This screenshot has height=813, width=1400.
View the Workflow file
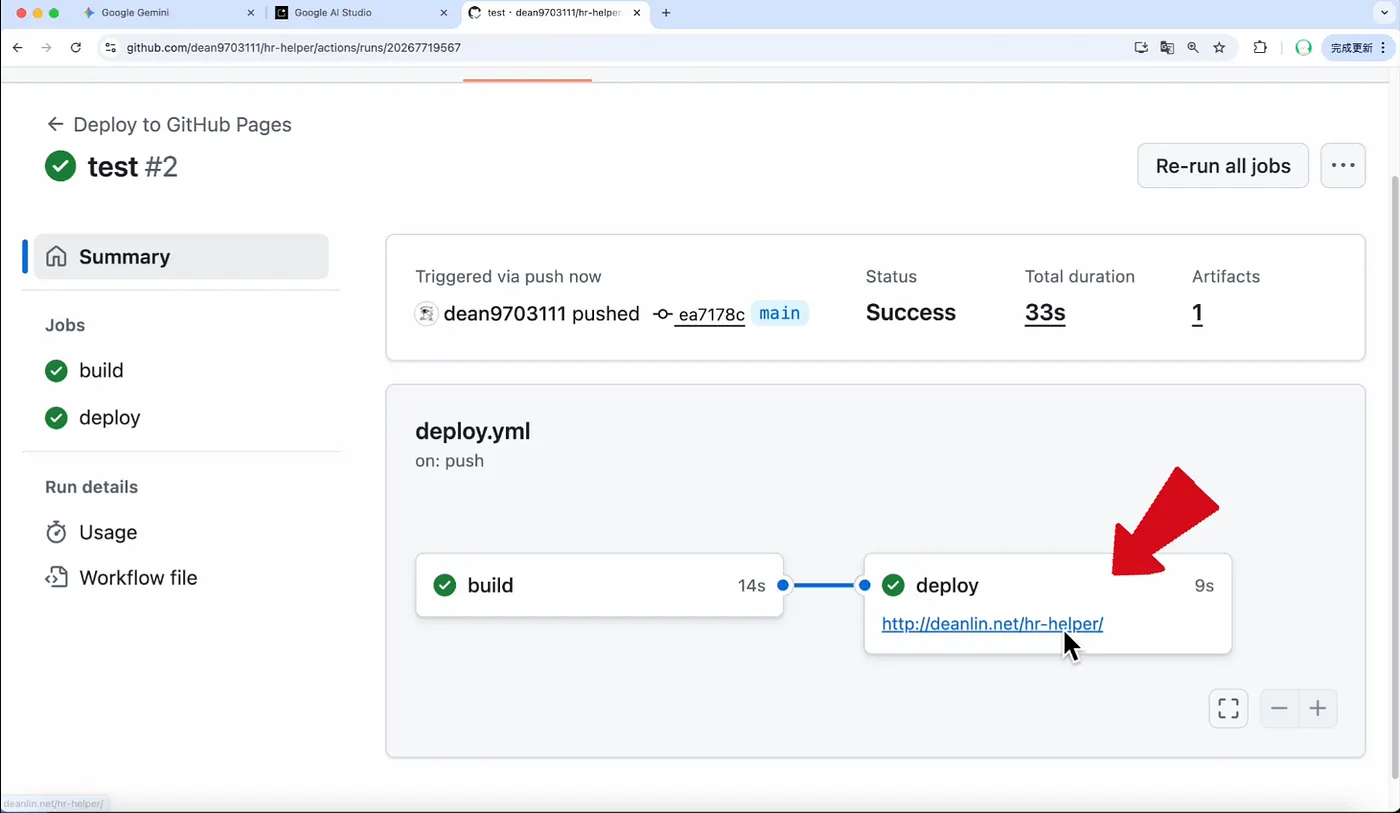(x=122, y=577)
